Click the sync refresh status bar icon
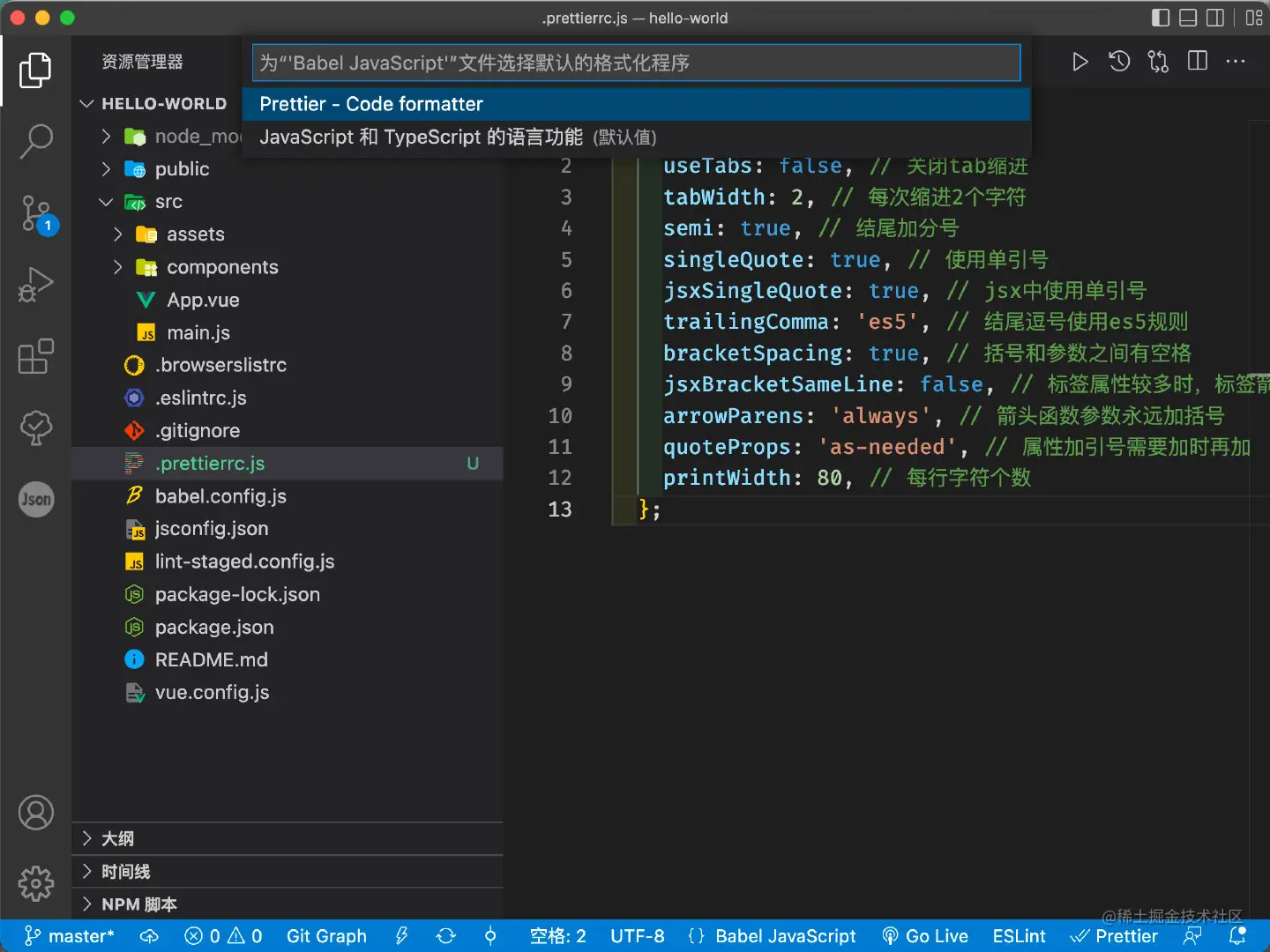 tap(446, 936)
